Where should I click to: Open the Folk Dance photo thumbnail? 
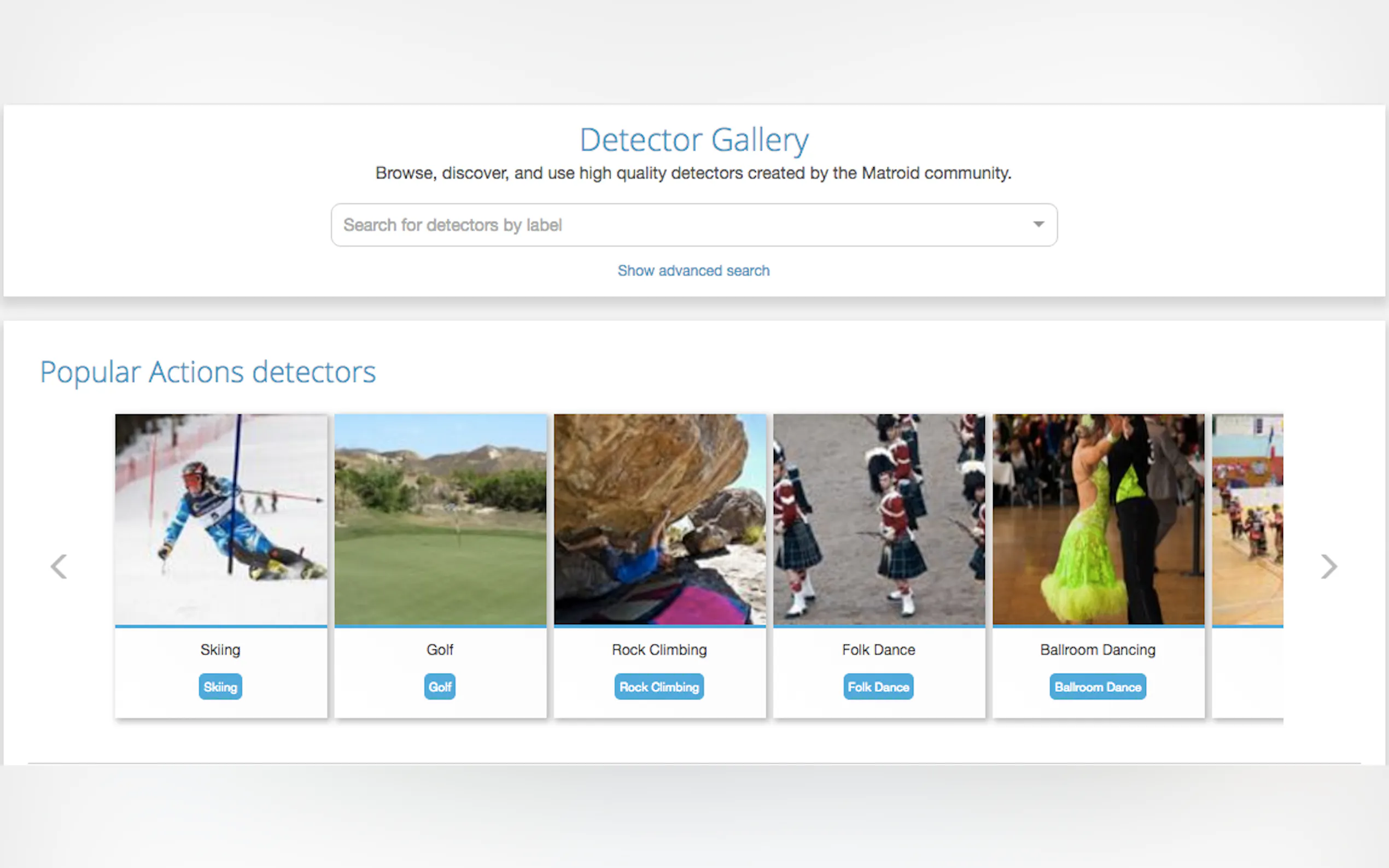click(879, 519)
